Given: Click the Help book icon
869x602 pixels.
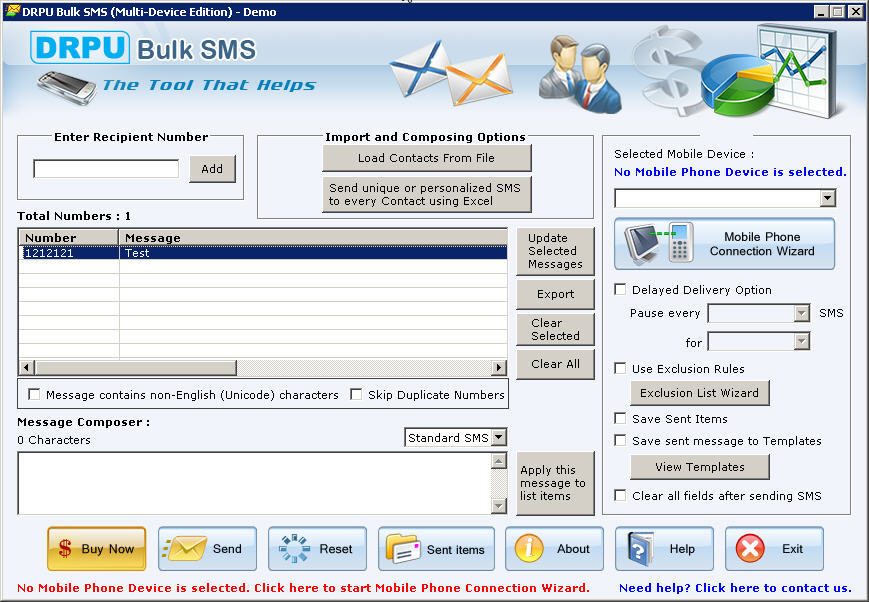Looking at the screenshot, I should (x=640, y=549).
